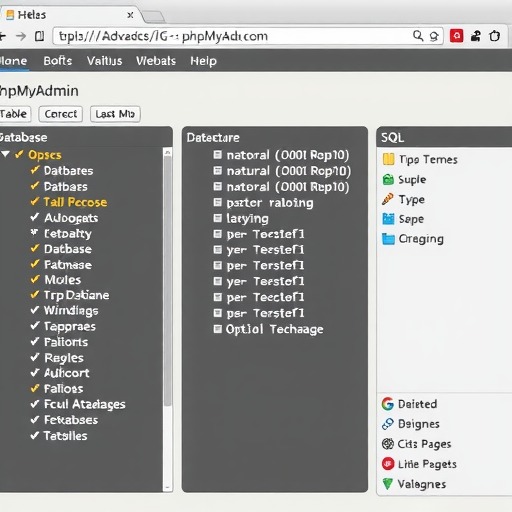Select the Faliorts tree item
Image resolution: width=512 pixels, height=512 pixels.
pos(66,342)
